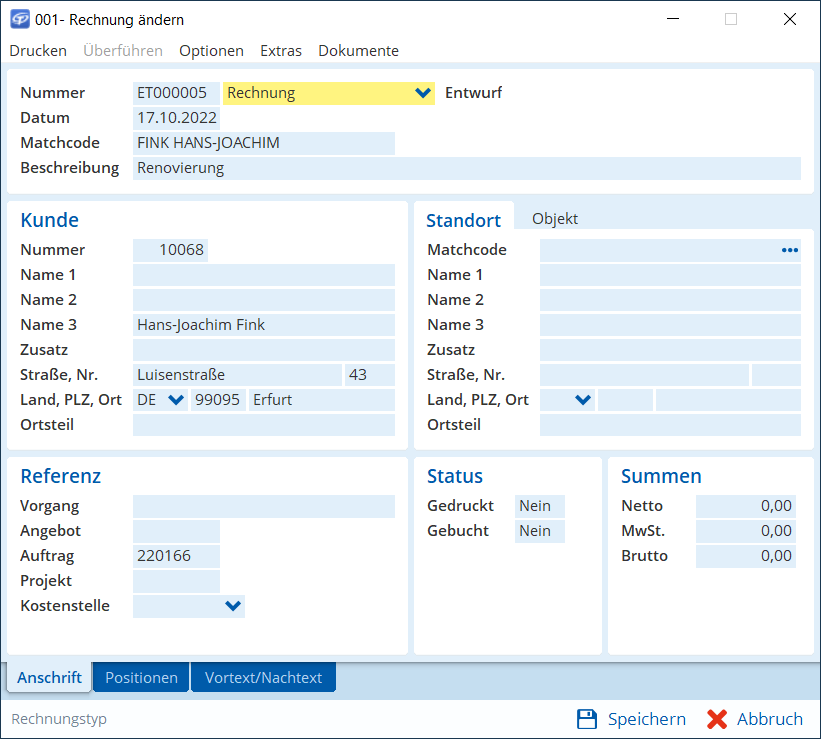
Task: Switch to the Positionen tab
Action: (141, 677)
